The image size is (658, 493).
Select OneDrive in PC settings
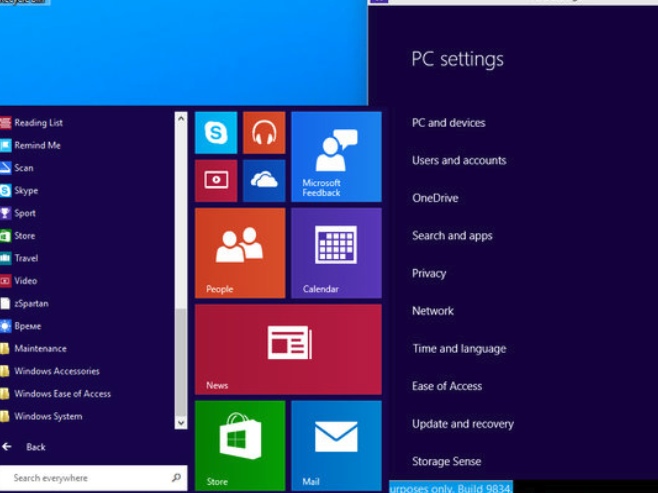tap(435, 198)
